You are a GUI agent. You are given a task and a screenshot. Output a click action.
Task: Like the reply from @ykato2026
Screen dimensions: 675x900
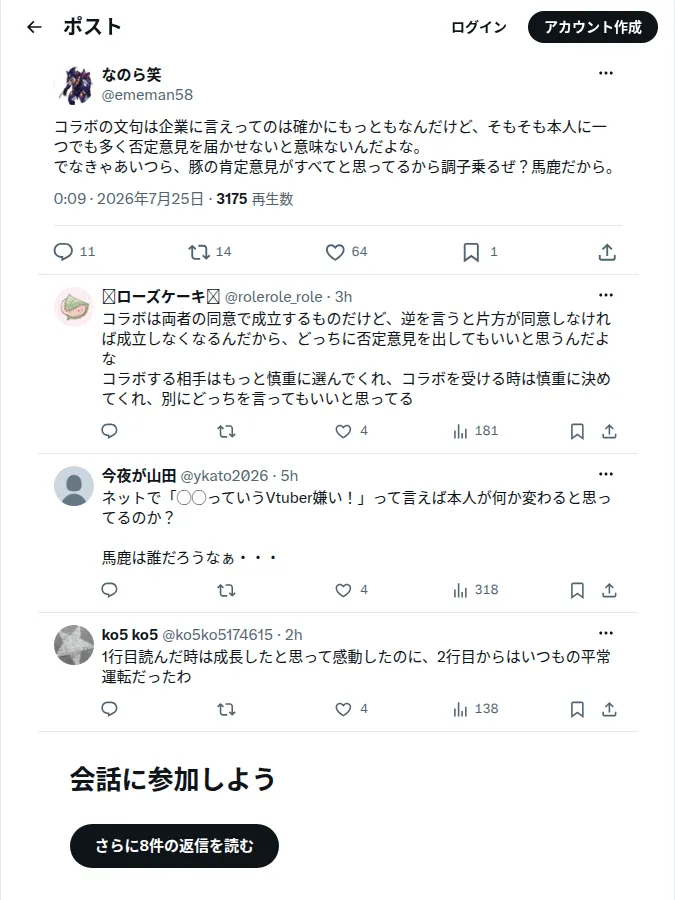(343, 590)
